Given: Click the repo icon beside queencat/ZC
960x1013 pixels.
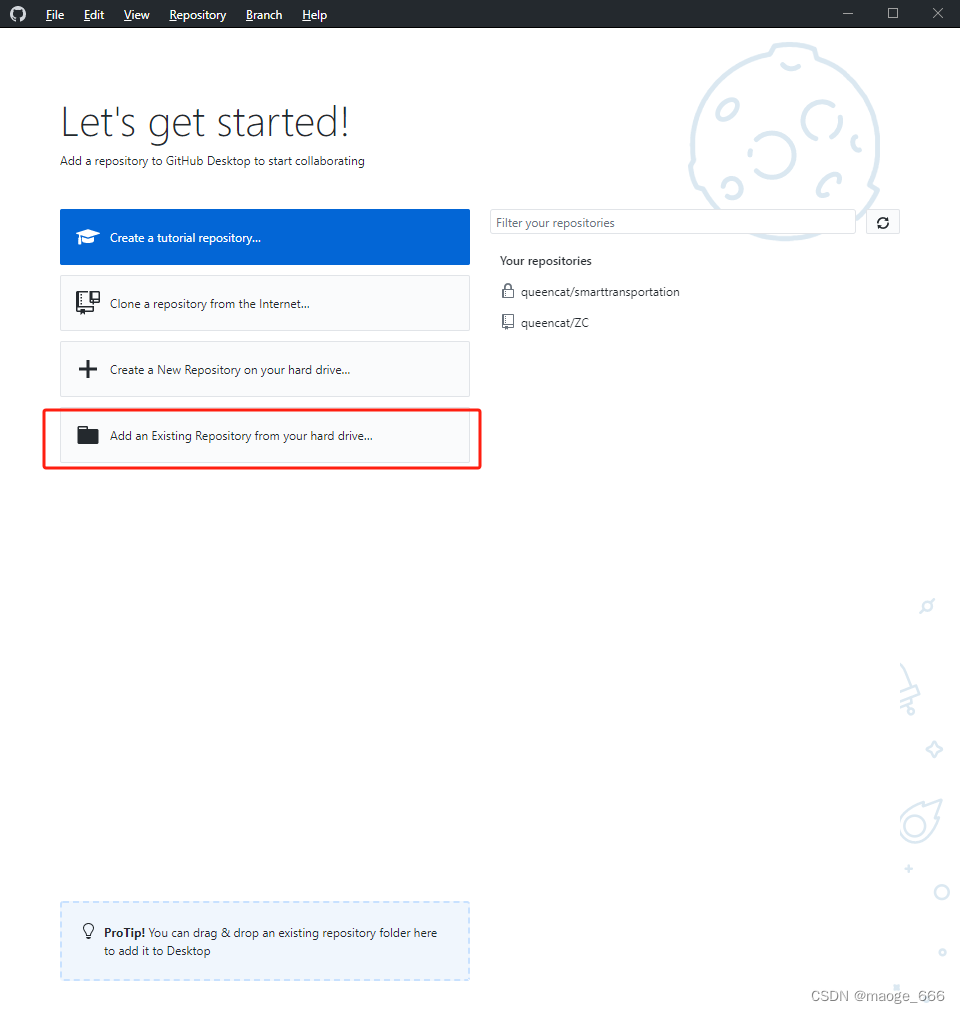Looking at the screenshot, I should [x=508, y=322].
